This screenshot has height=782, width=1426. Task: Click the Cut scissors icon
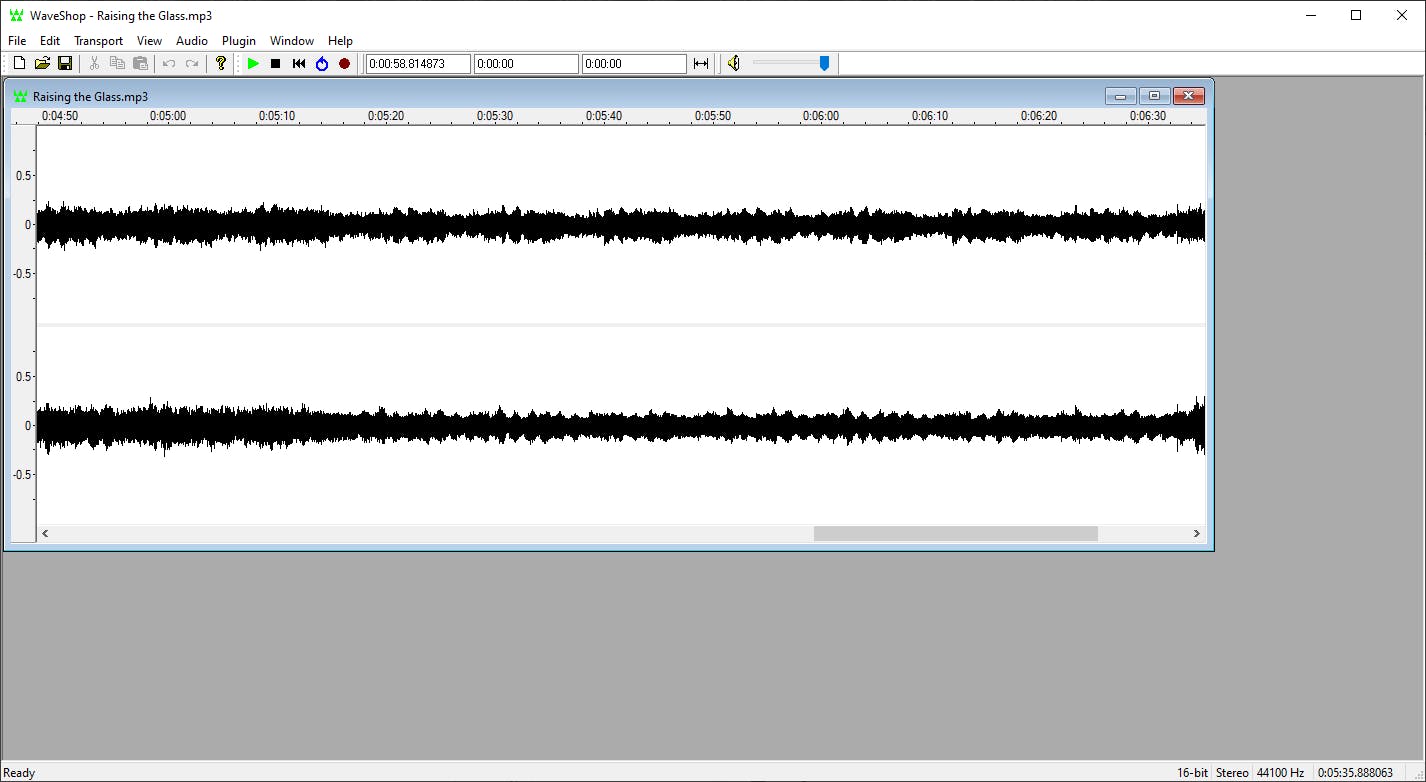(94, 64)
